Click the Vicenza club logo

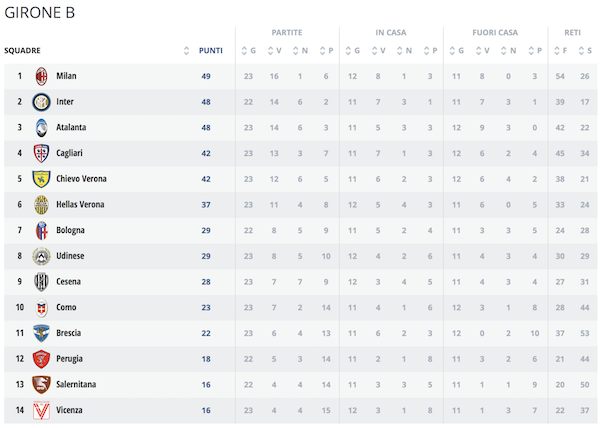41,410
